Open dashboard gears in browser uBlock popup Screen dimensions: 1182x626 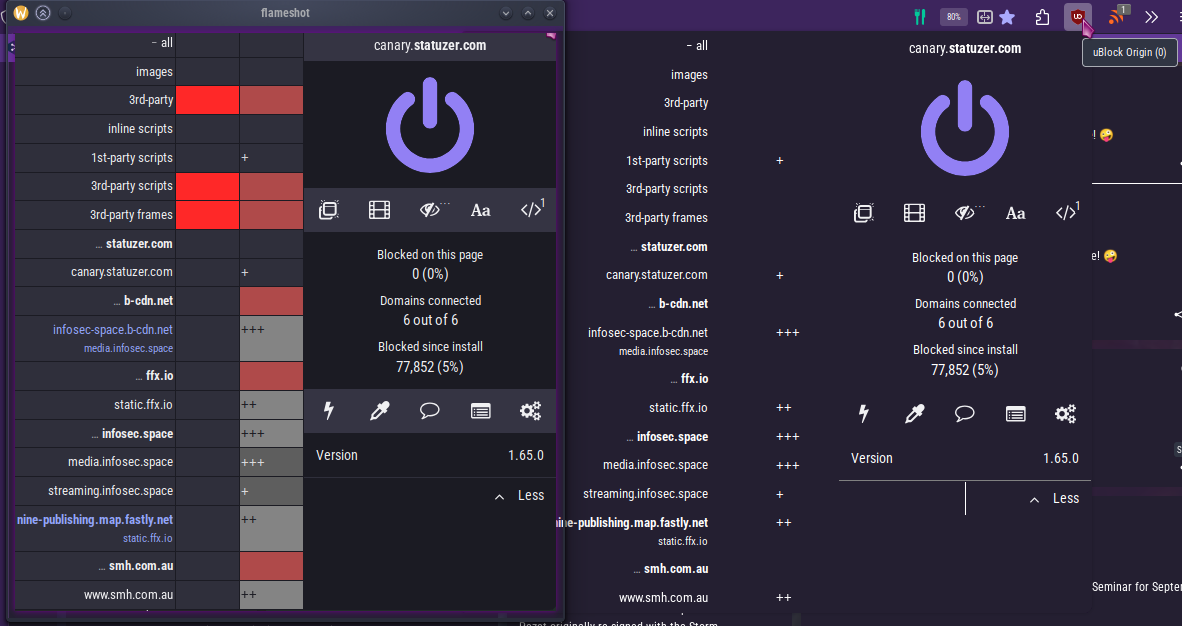[x=1066, y=413]
